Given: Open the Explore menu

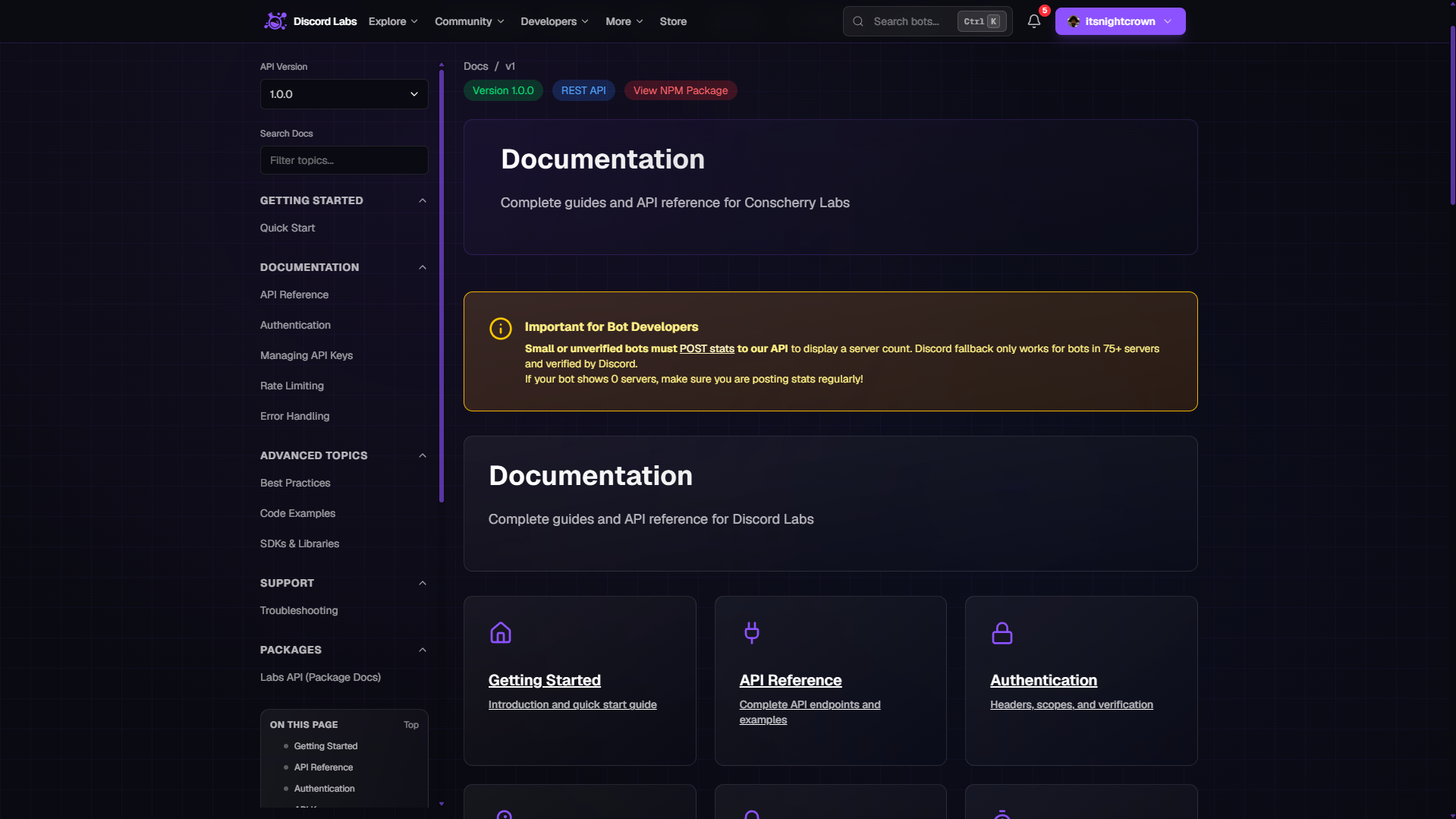Looking at the screenshot, I should (393, 21).
